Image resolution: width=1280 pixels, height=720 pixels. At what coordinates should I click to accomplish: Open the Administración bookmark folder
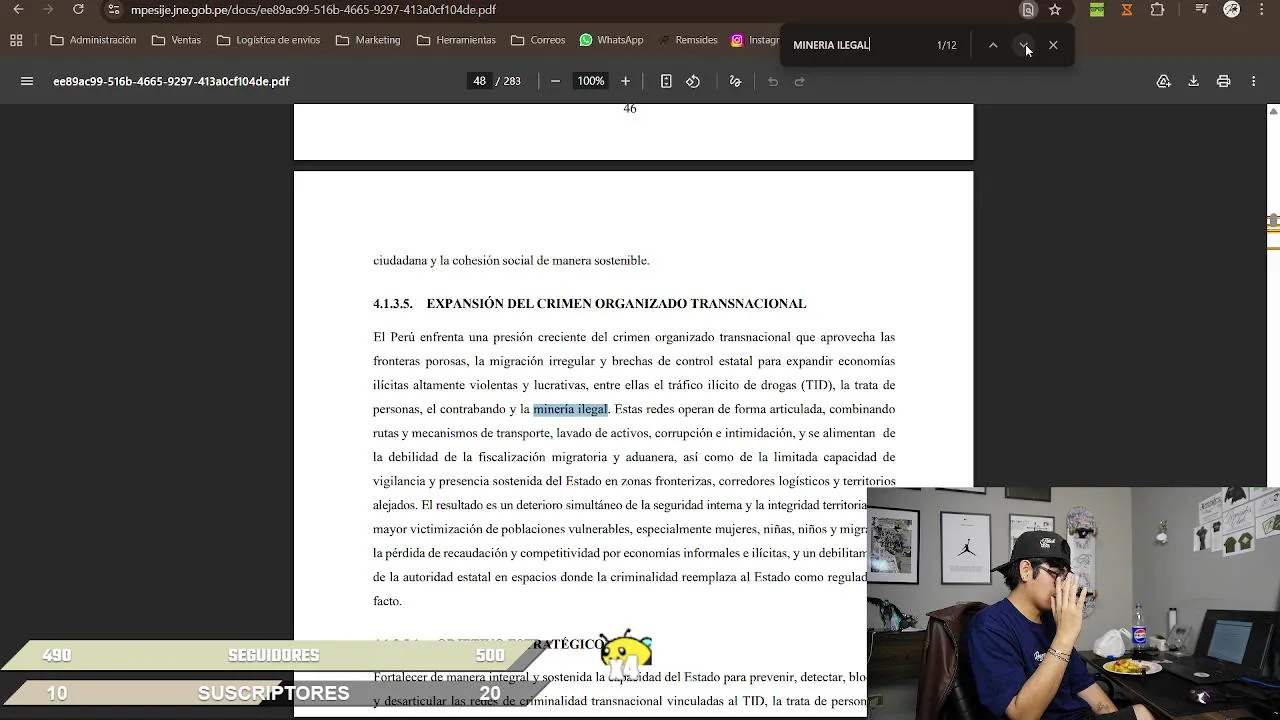93,41
